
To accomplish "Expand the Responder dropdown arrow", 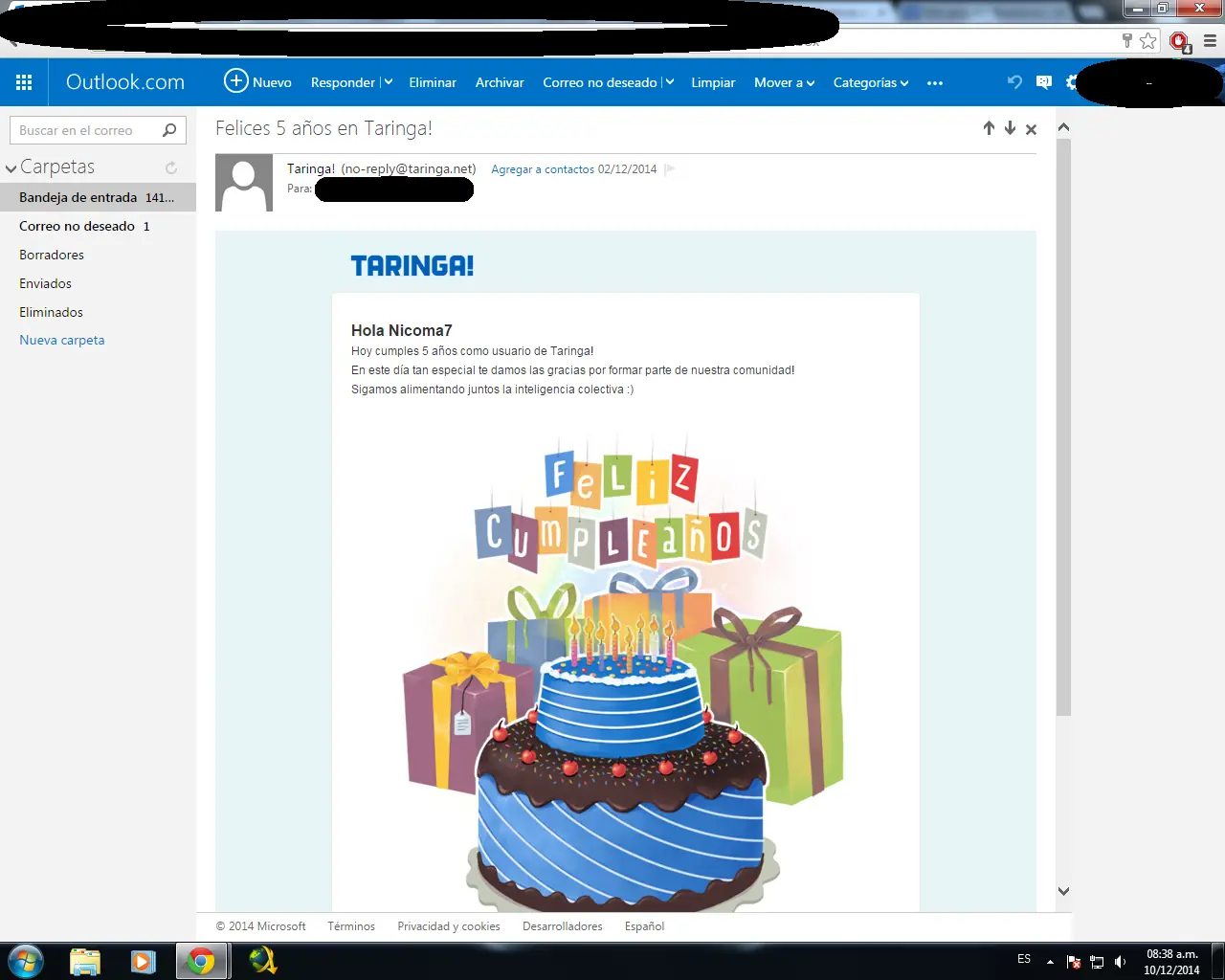I will tap(388, 82).
